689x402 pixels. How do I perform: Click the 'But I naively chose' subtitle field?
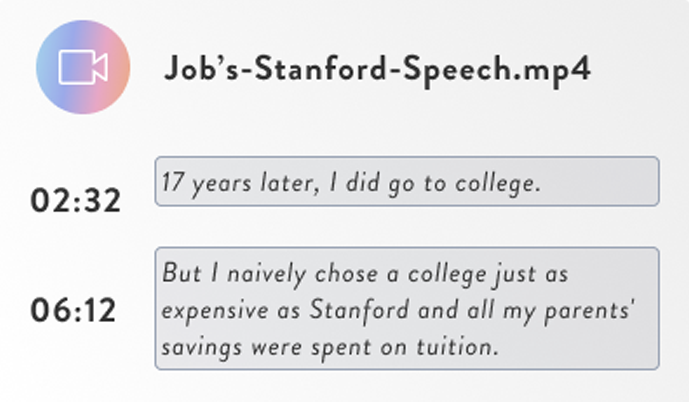pos(406,309)
